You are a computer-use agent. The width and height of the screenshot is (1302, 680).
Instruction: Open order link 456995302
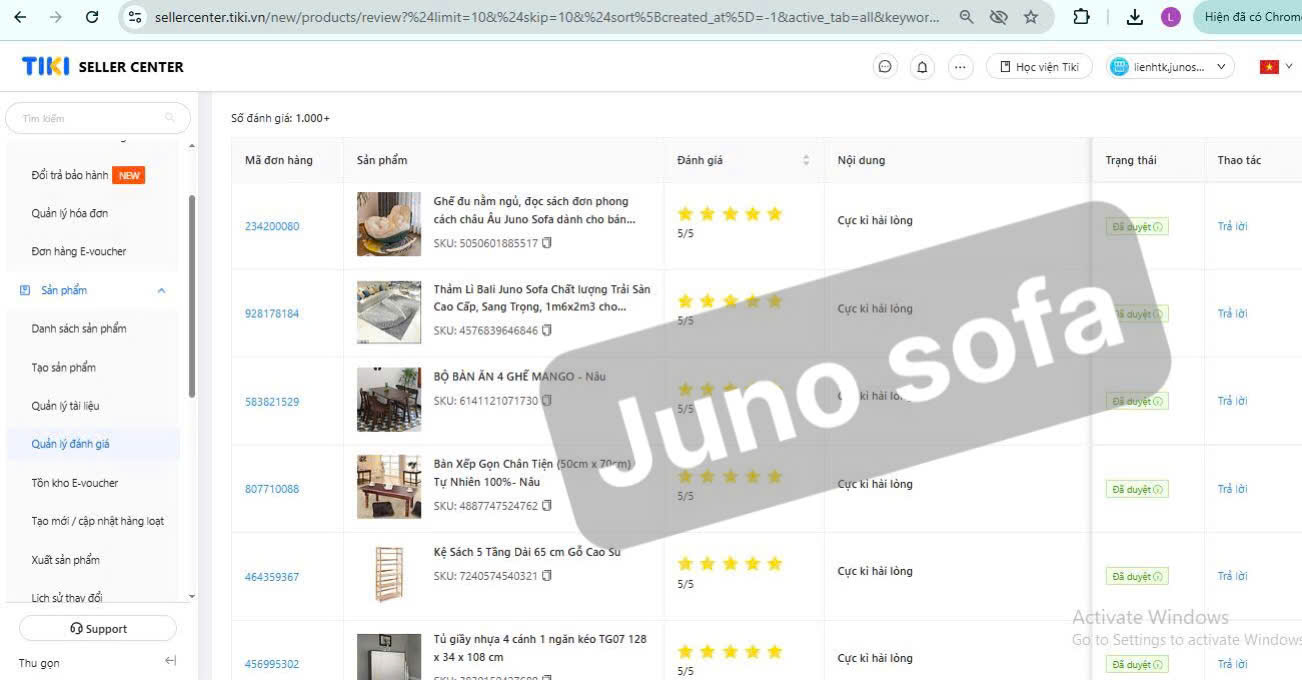[x=272, y=664]
